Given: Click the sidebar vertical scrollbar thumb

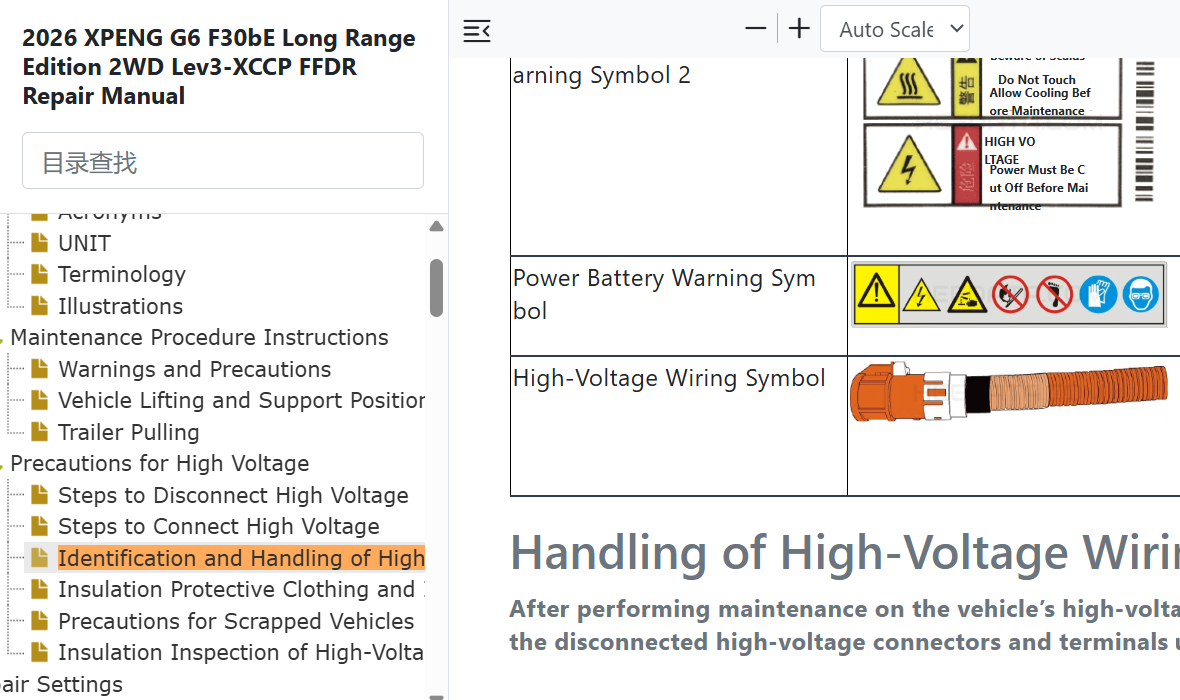Looking at the screenshot, I should coord(436,288).
